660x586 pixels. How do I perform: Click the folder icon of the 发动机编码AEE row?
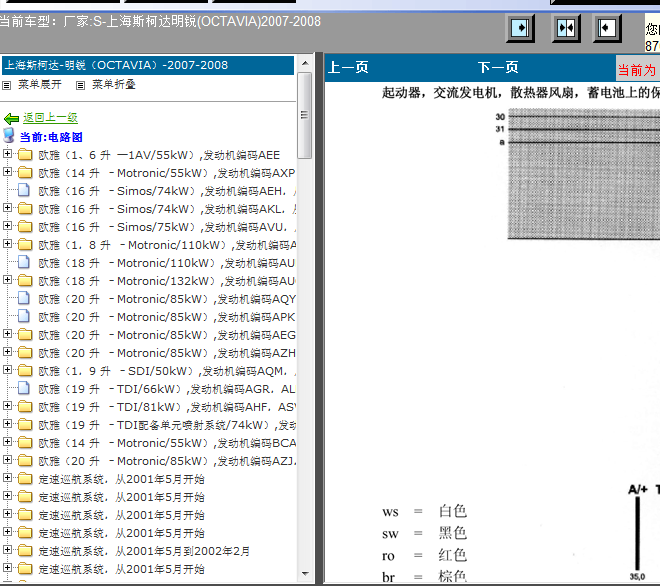(x=25, y=154)
